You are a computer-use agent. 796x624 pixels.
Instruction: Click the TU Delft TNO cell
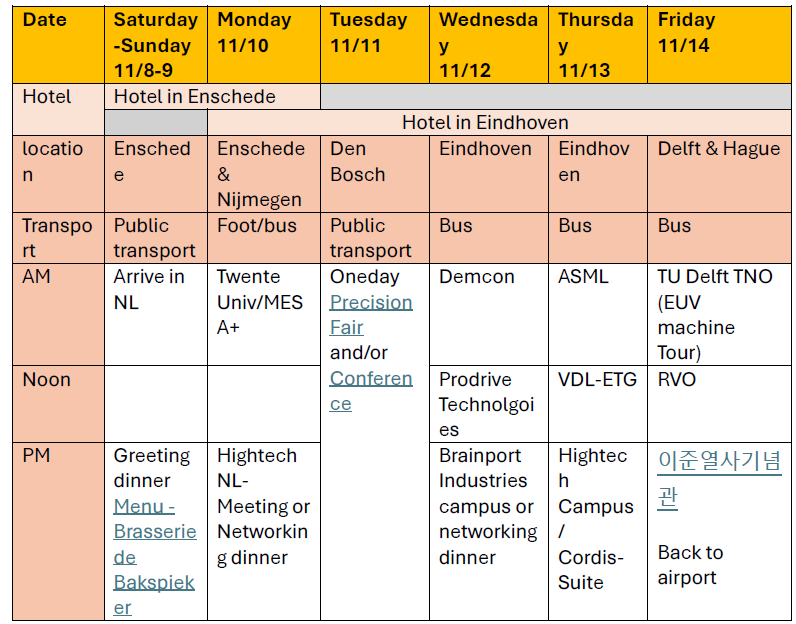(x=719, y=314)
